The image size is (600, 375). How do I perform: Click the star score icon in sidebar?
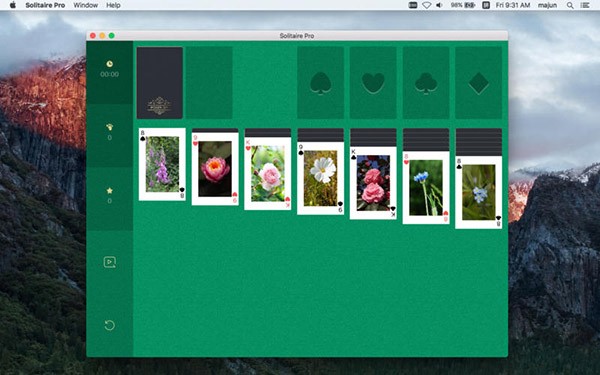[x=109, y=191]
